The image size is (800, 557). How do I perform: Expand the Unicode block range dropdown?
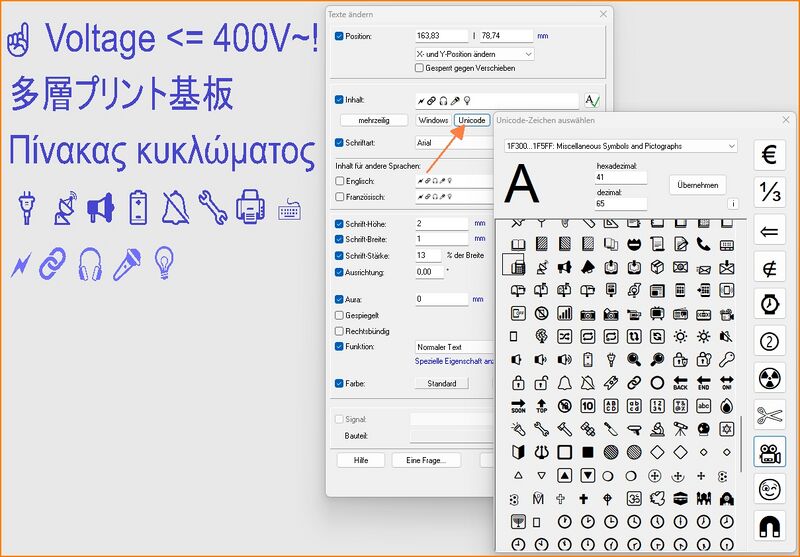click(615, 146)
